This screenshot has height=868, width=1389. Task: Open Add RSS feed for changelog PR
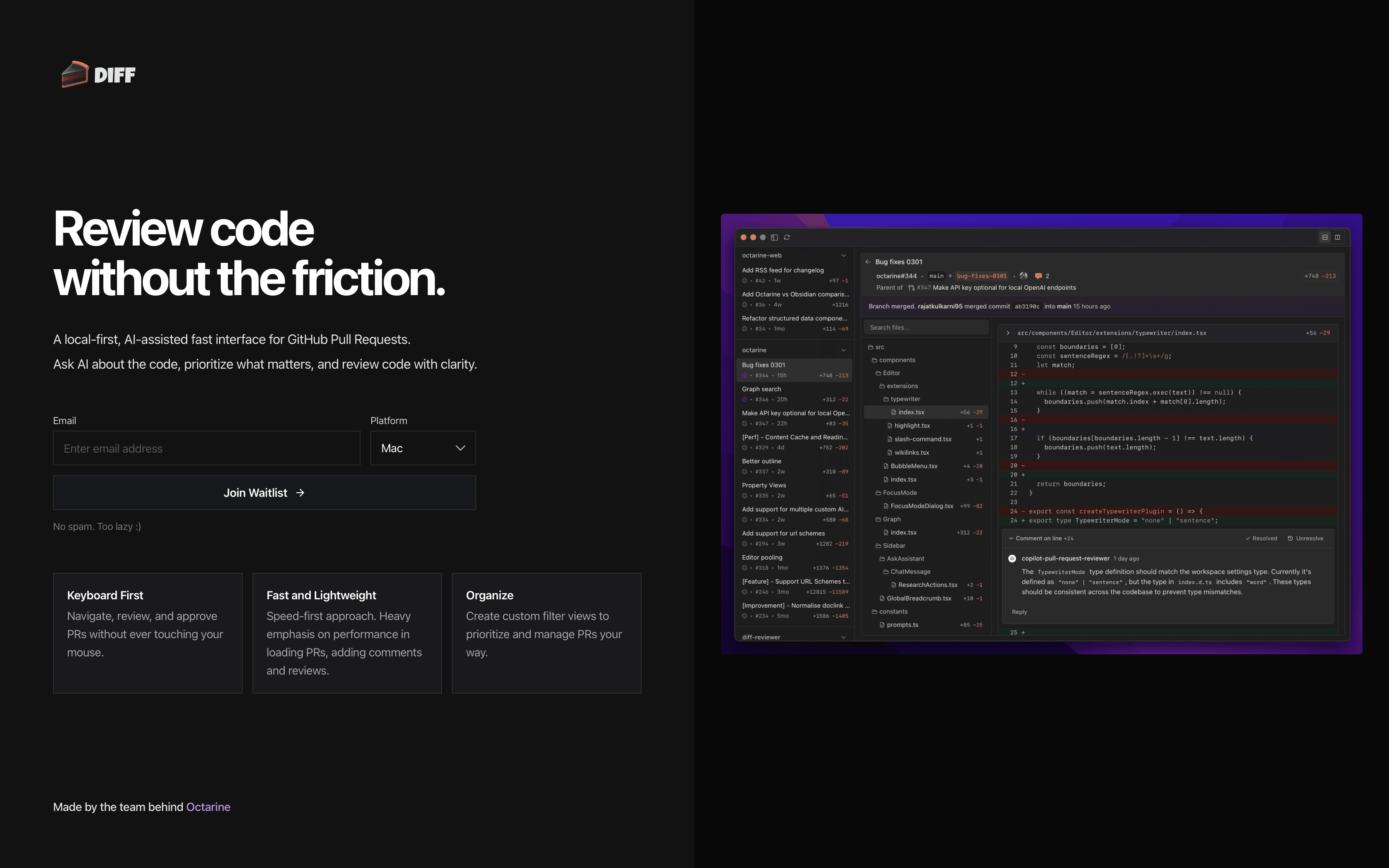[795, 276]
